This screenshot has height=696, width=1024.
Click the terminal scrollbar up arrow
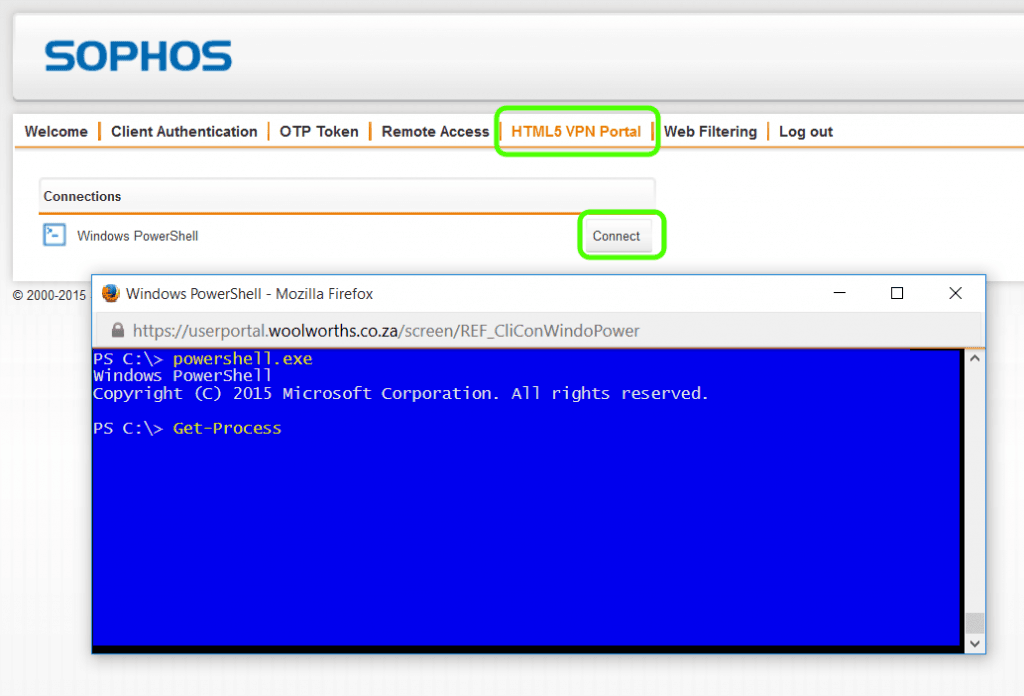(x=974, y=358)
